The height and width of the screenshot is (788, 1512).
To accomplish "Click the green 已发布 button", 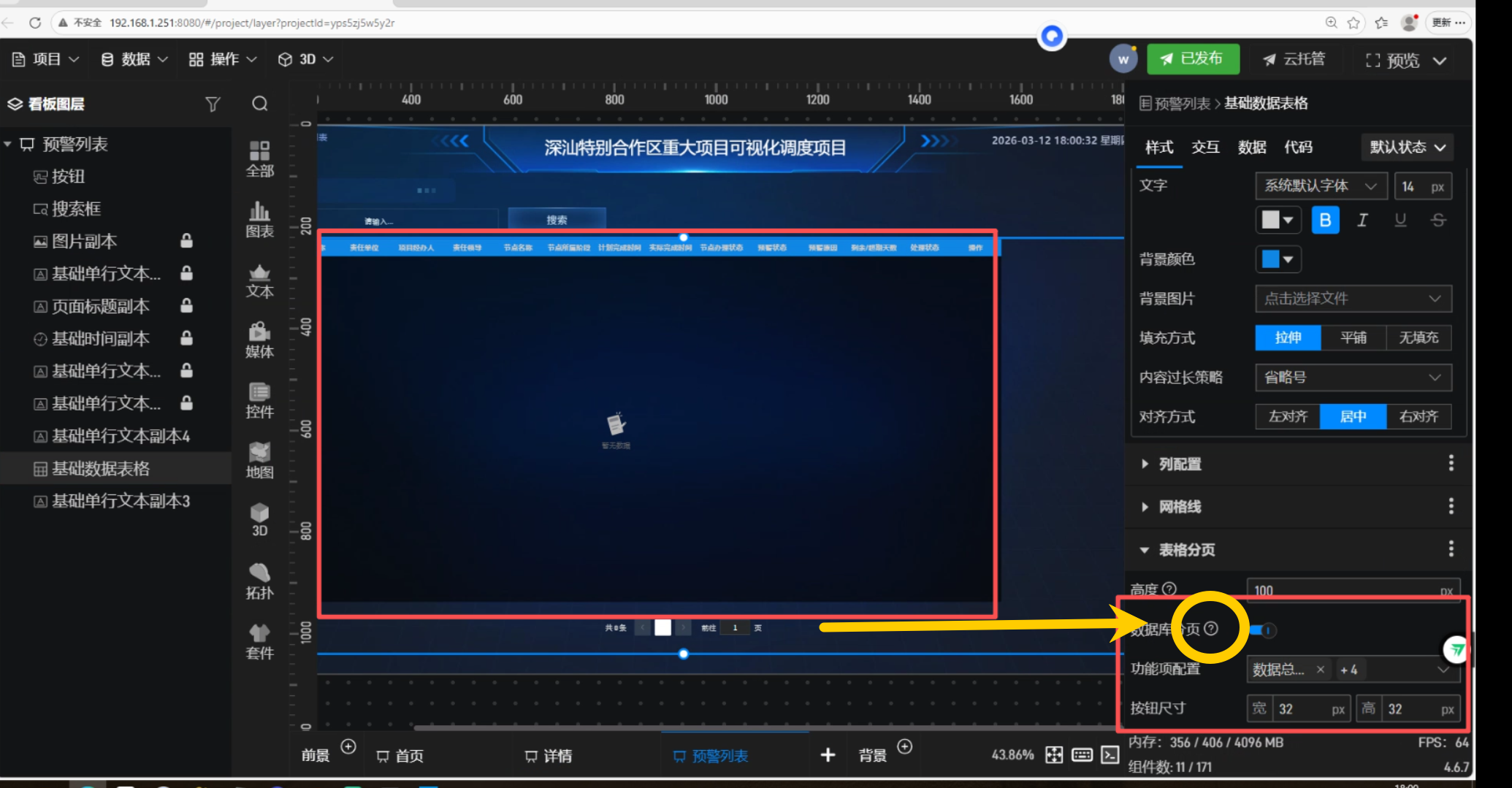I will click(1193, 59).
